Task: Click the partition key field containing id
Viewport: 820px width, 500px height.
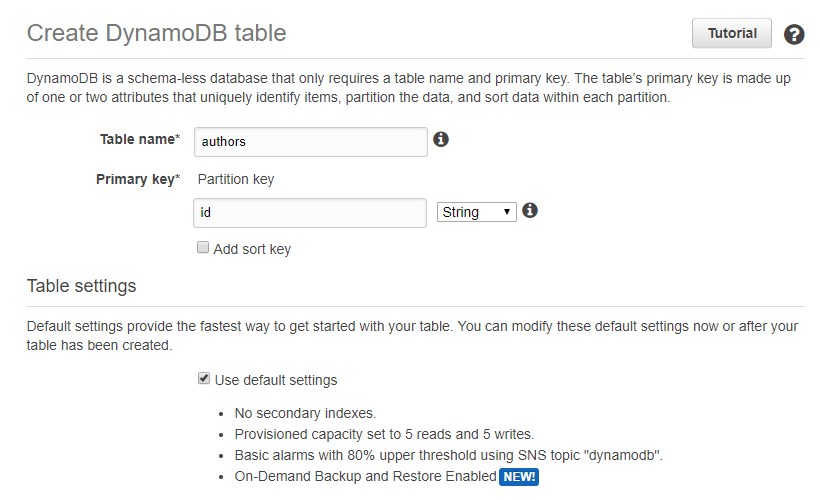Action: point(310,213)
